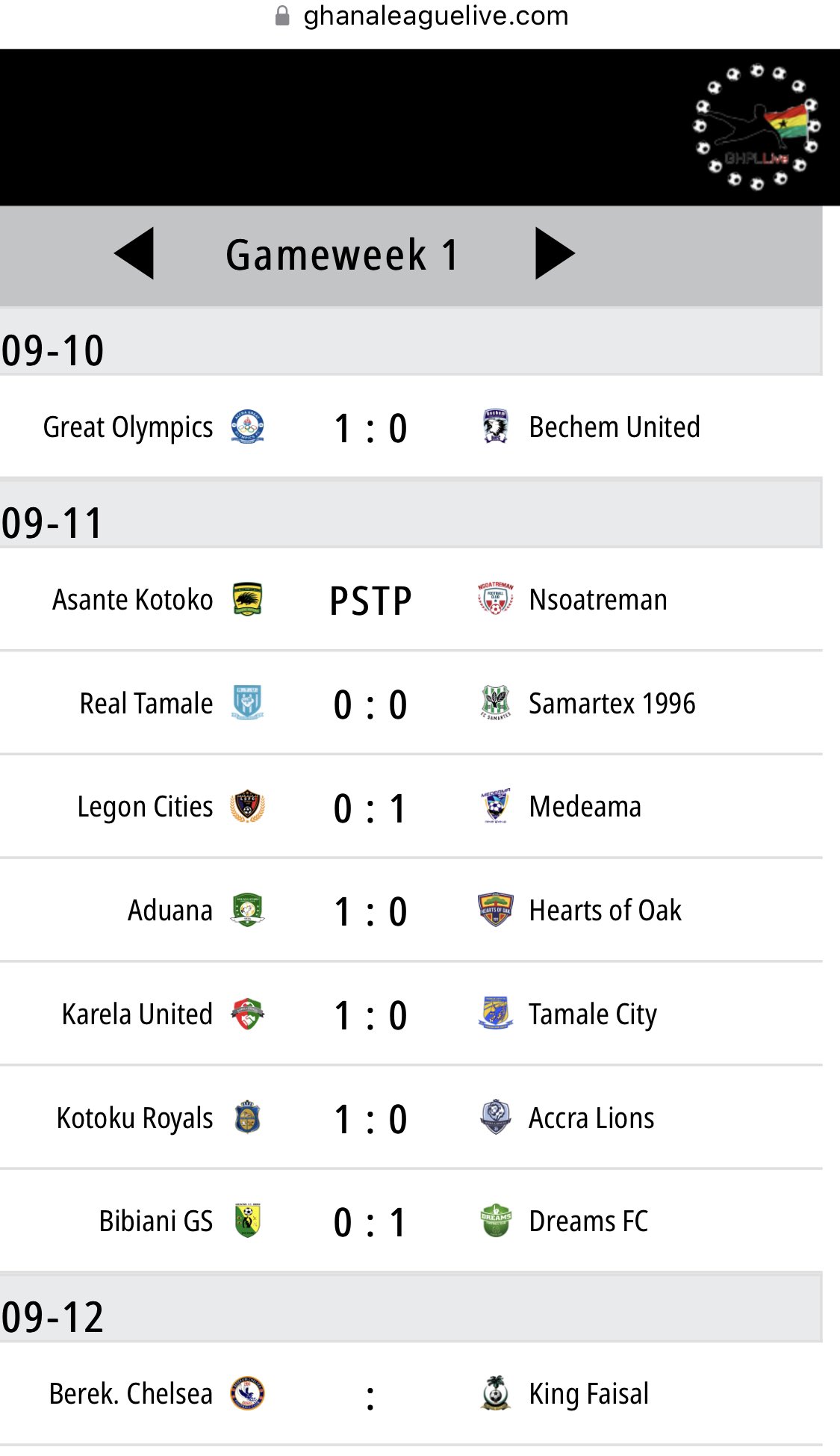This screenshot has height=1456, width=840.
Task: Click the Asante Kotoko club crest
Action: click(x=247, y=599)
